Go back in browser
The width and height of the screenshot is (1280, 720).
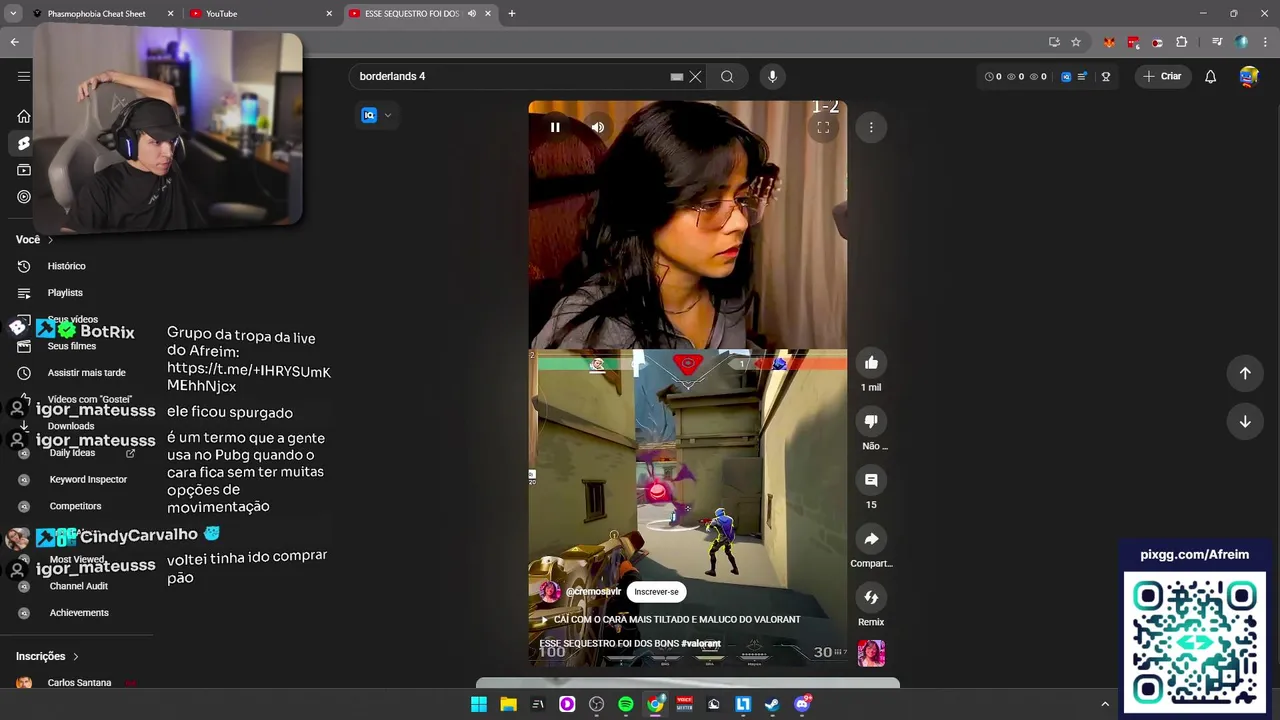[x=14, y=42]
